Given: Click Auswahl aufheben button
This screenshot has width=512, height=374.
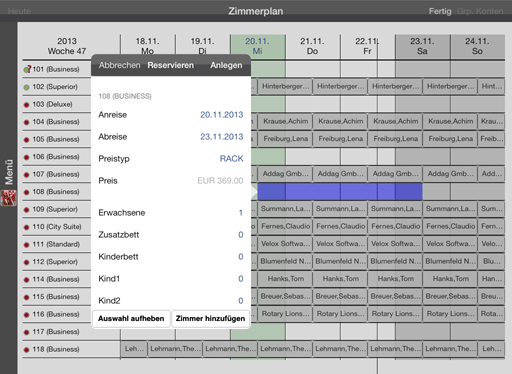Looking at the screenshot, I should [x=131, y=319].
